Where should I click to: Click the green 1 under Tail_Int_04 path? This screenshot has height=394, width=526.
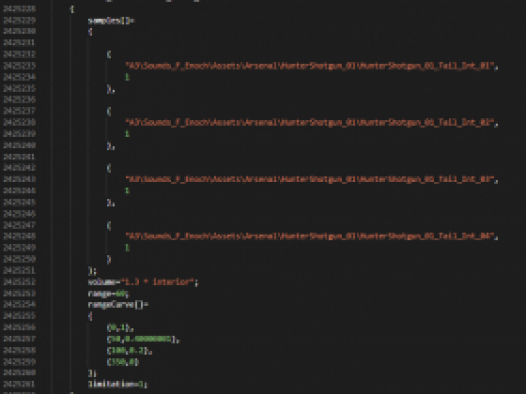(x=127, y=247)
